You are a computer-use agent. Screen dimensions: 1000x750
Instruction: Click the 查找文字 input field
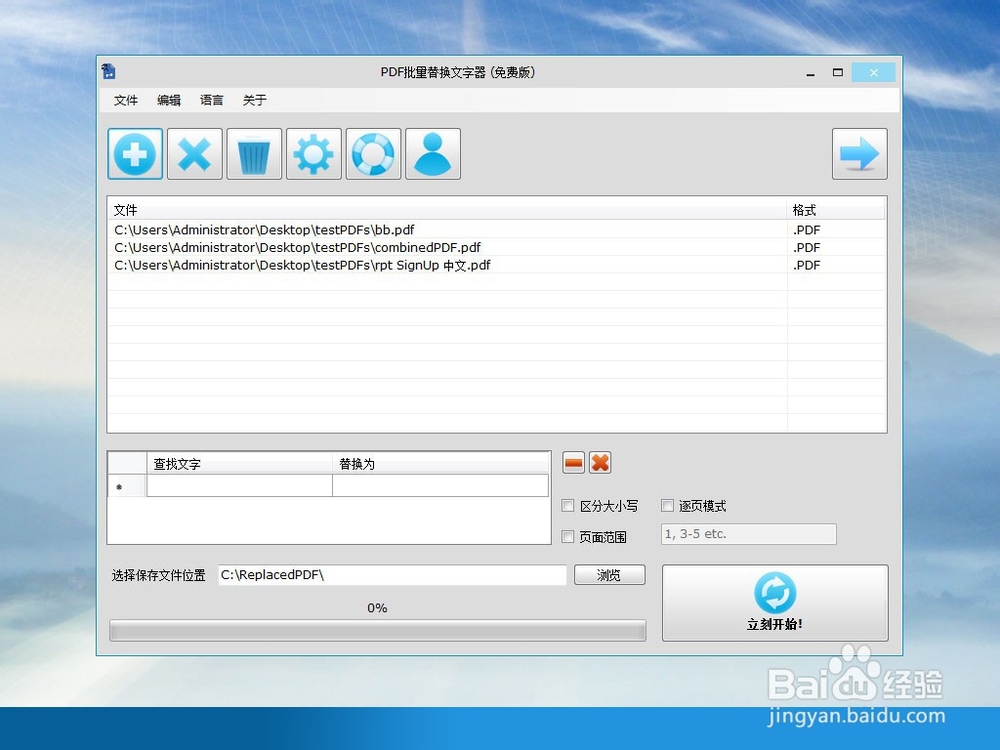238,485
